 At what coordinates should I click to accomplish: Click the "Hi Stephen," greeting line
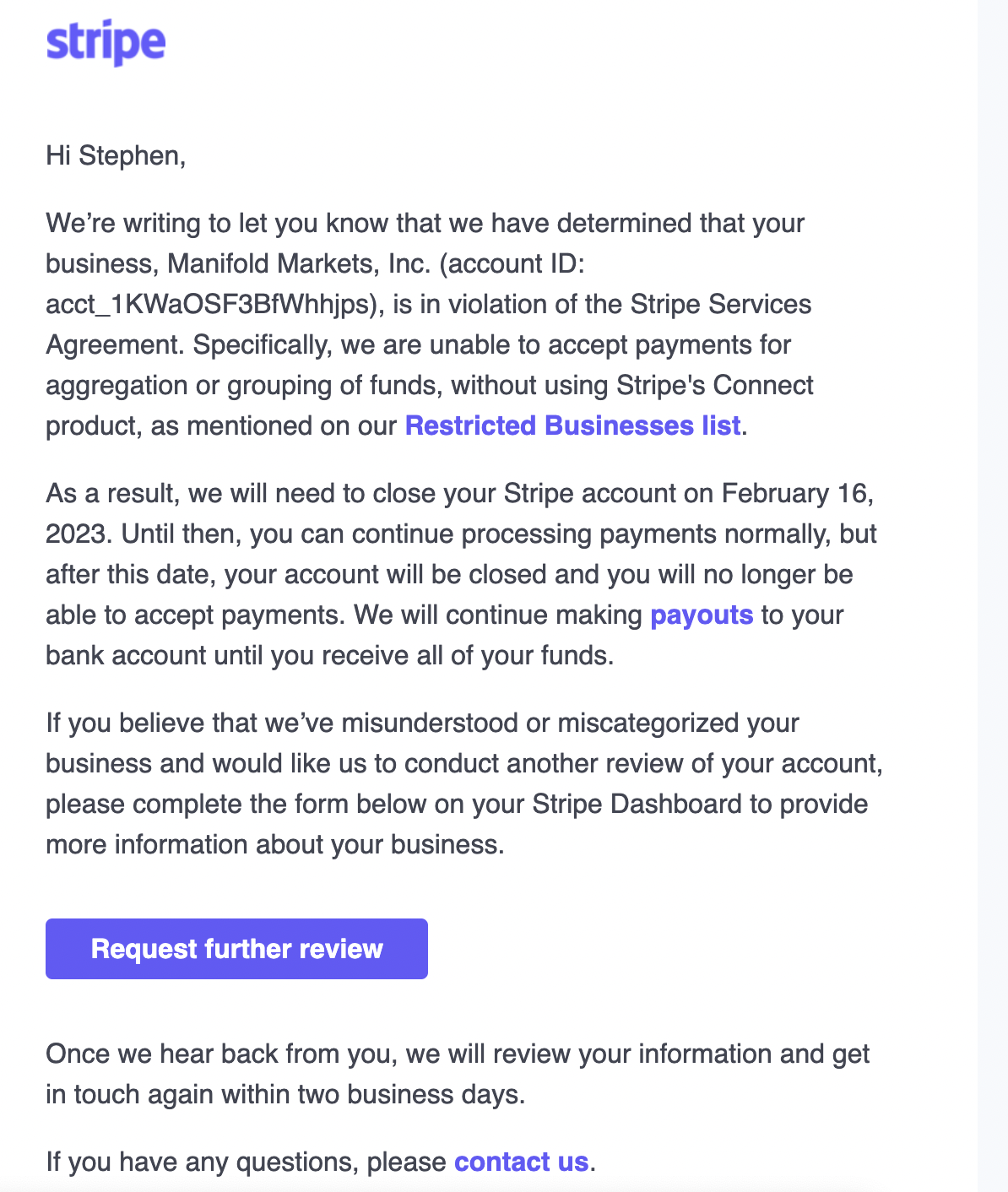pos(116,155)
